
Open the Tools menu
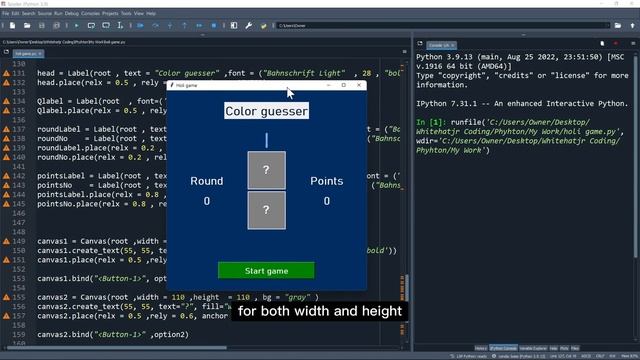click(x=126, y=13)
